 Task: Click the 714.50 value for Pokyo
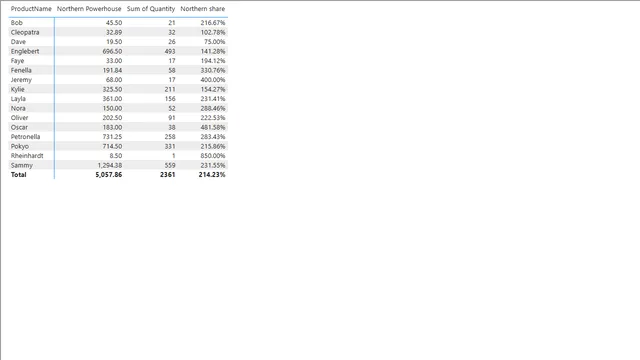tap(112, 146)
